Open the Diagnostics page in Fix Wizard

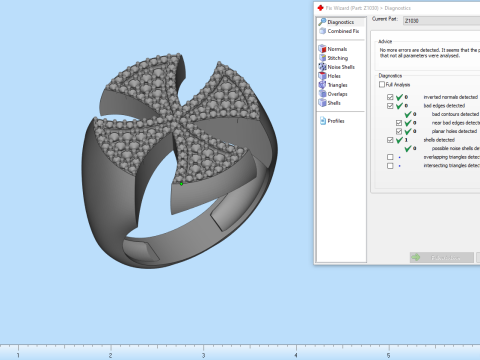(340, 22)
